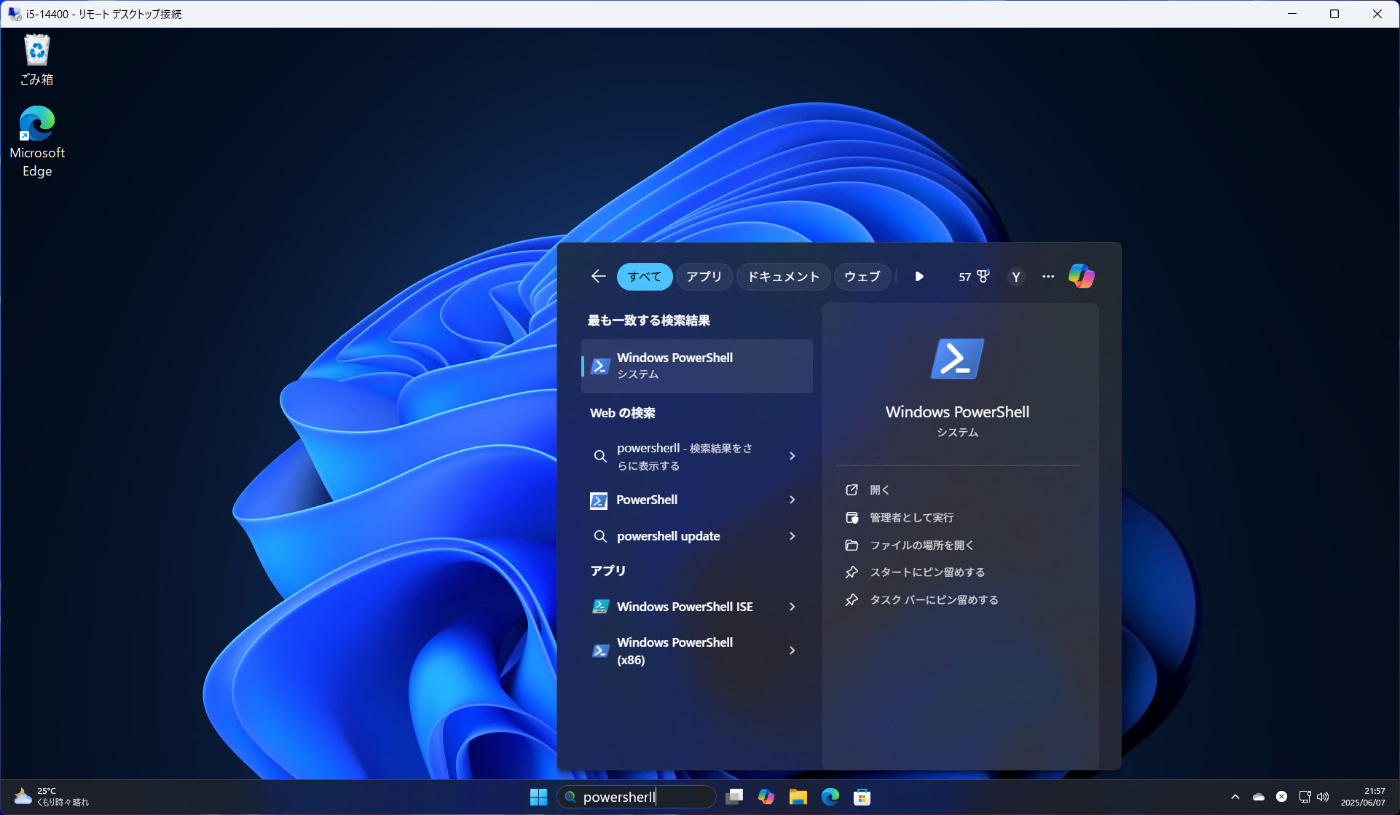Expand the Windows PowerShell ISE chevron
This screenshot has width=1400, height=815.
792,607
